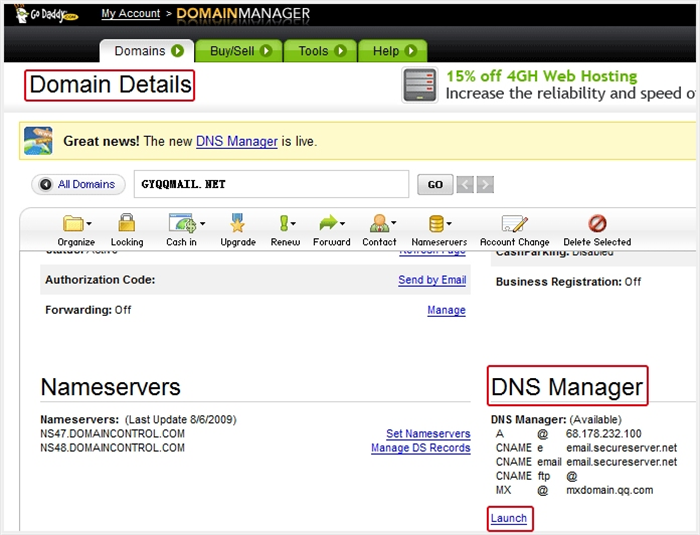Click the Locking padlock icon
Image resolution: width=700 pixels, height=535 pixels.
126,224
